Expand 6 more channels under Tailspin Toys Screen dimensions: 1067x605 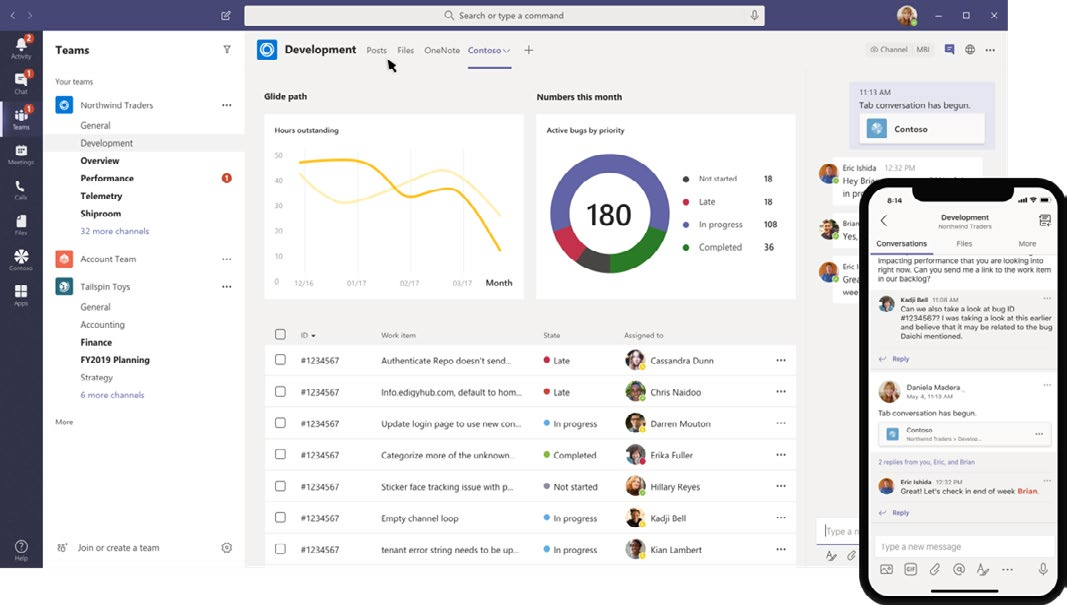[x=112, y=395]
